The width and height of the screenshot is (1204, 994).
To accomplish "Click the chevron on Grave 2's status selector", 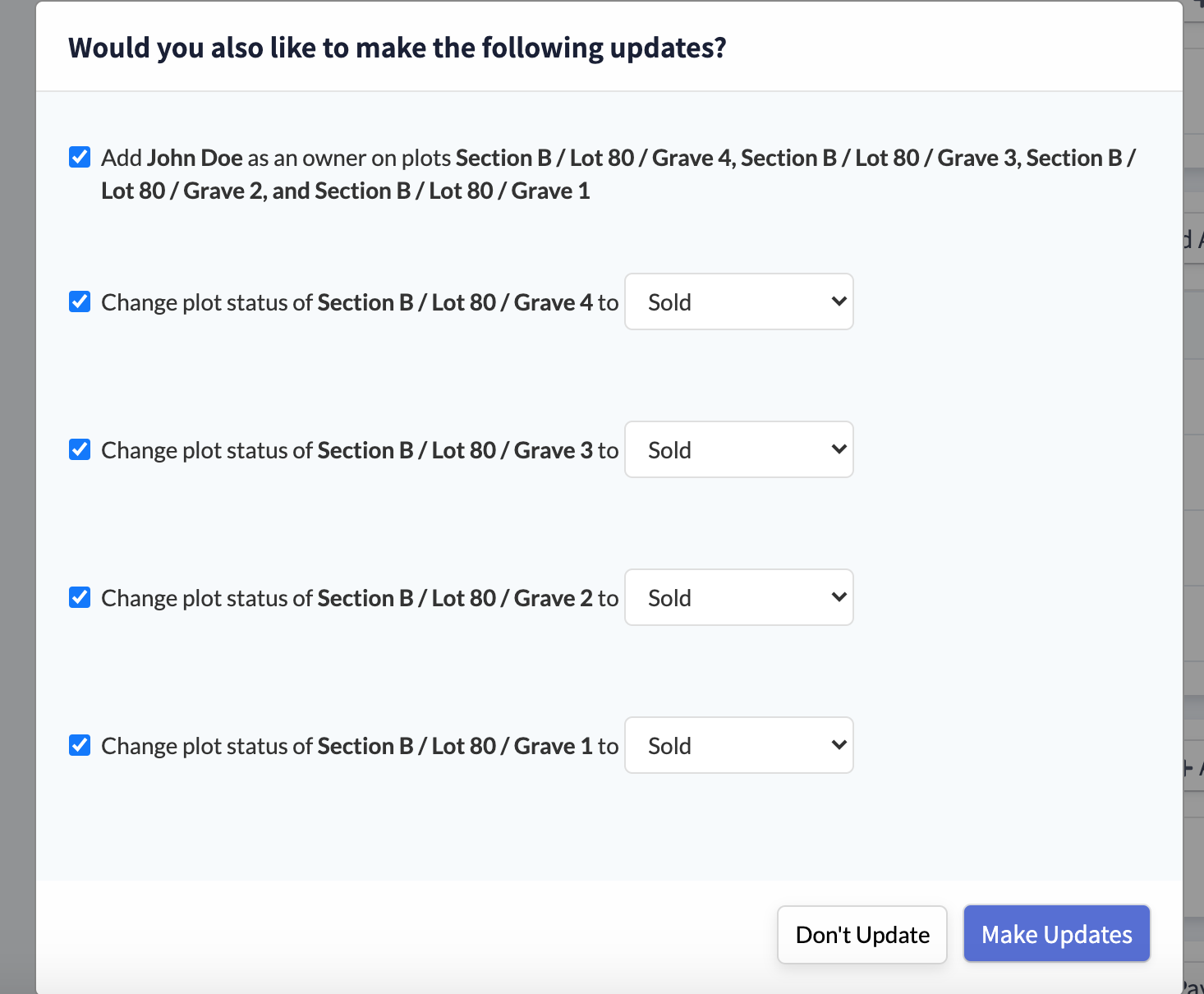I will [x=838, y=597].
